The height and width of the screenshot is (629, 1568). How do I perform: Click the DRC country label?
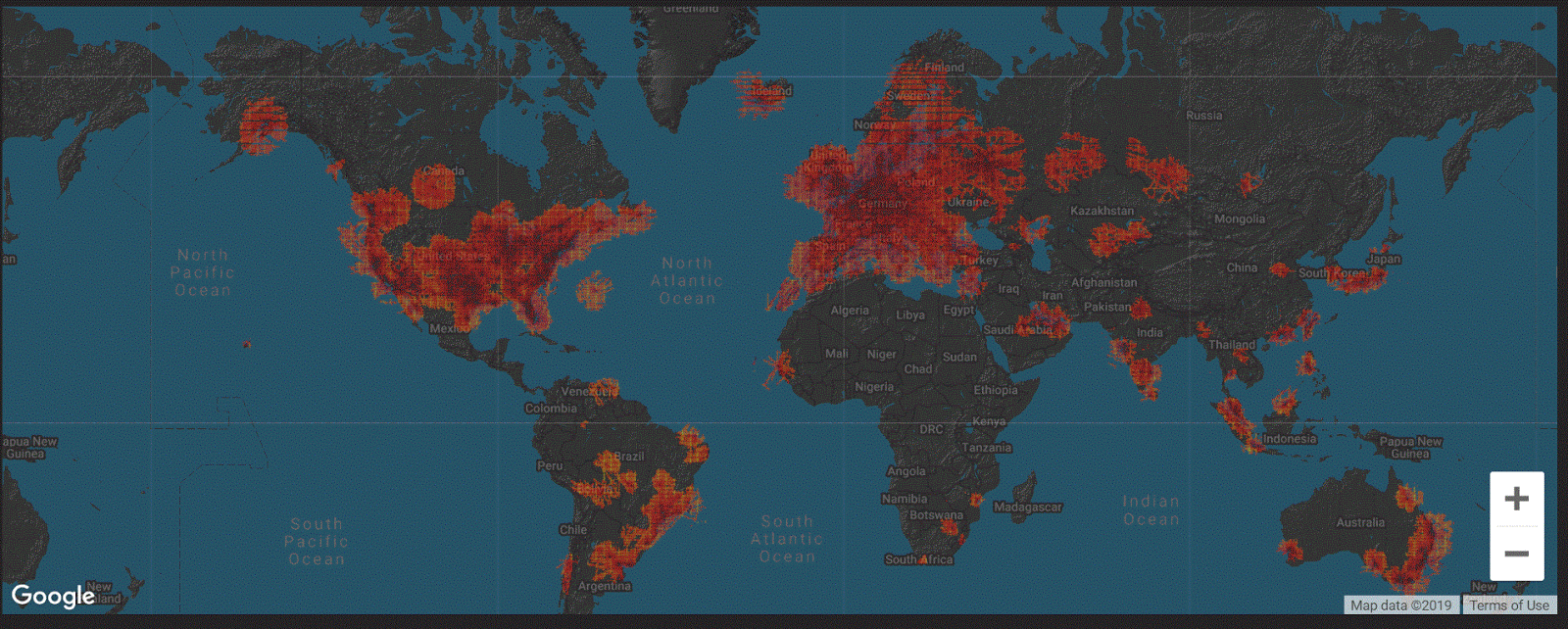pos(931,429)
